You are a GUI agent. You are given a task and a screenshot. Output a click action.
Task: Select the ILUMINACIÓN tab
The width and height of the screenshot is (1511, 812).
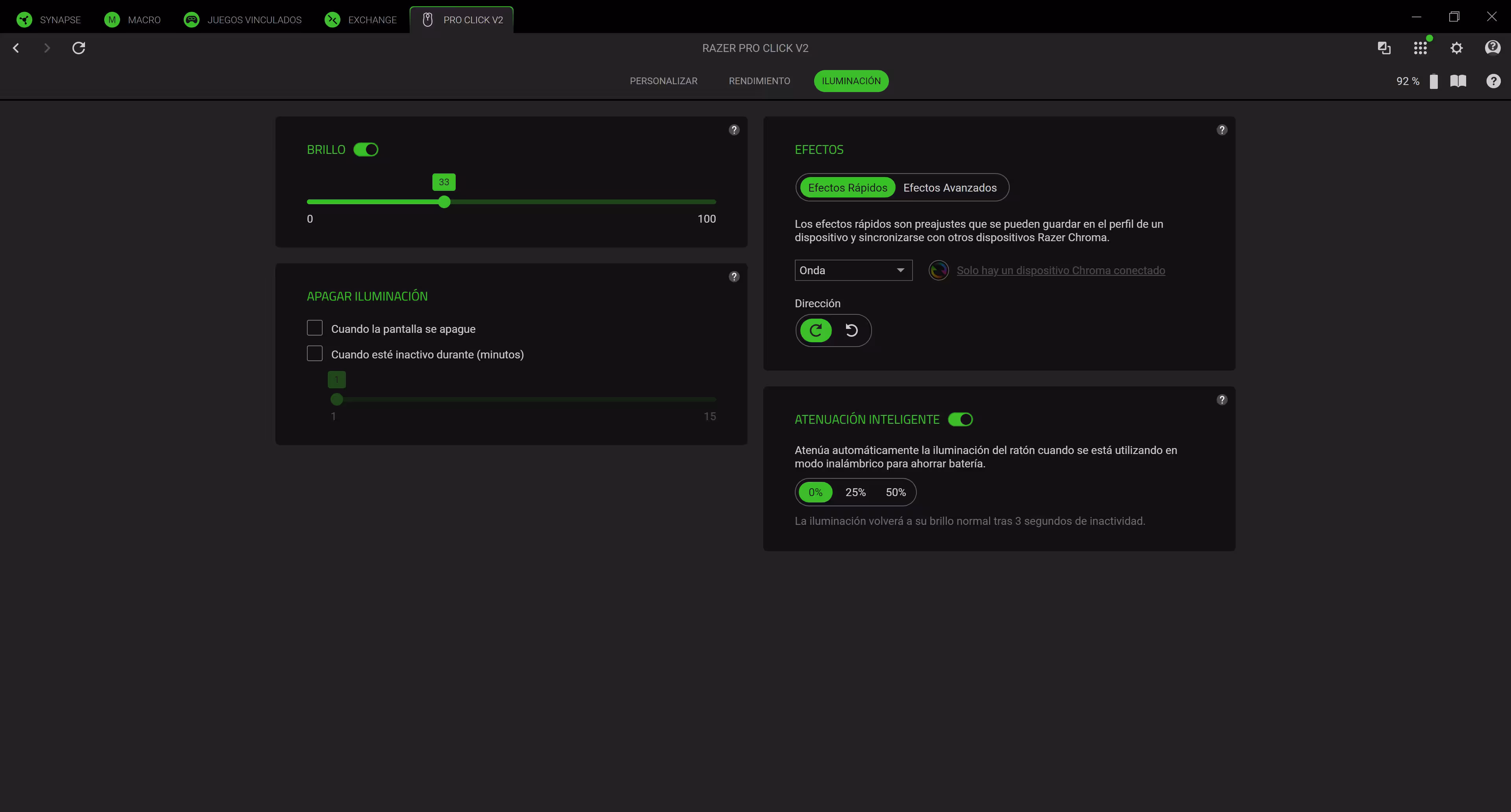pos(851,81)
